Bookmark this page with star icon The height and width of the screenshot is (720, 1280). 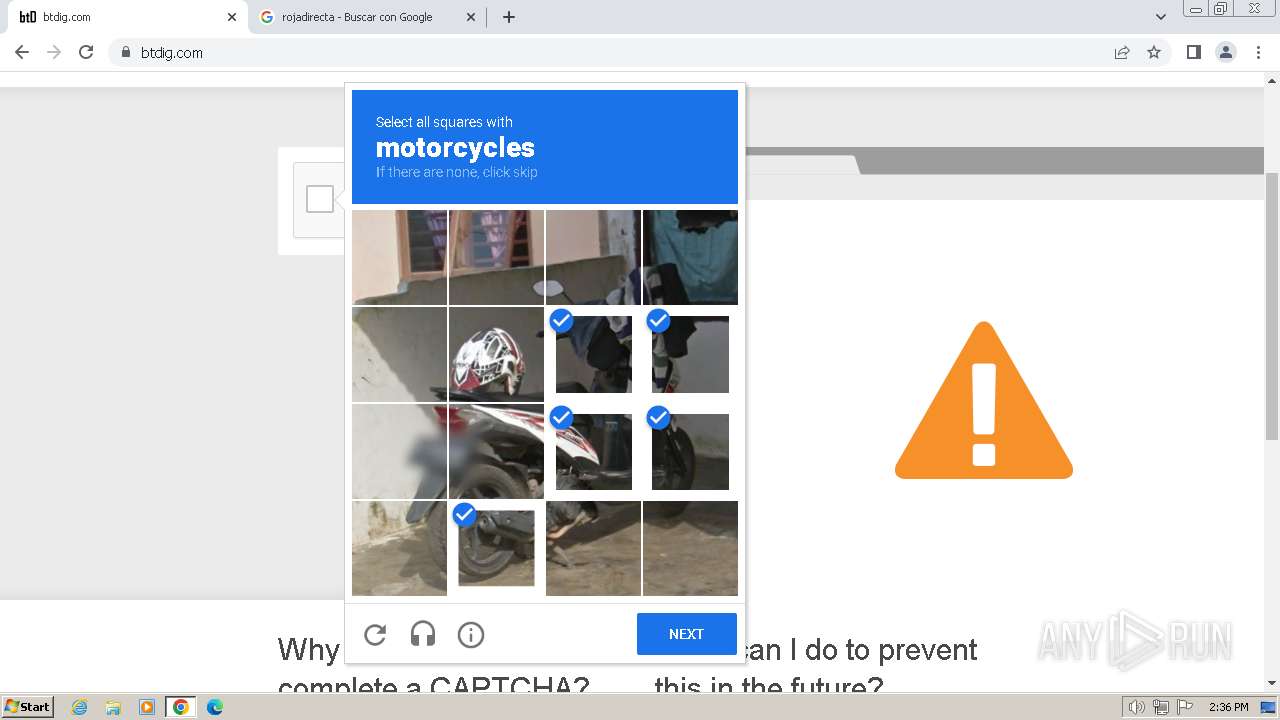pyautogui.click(x=1154, y=53)
